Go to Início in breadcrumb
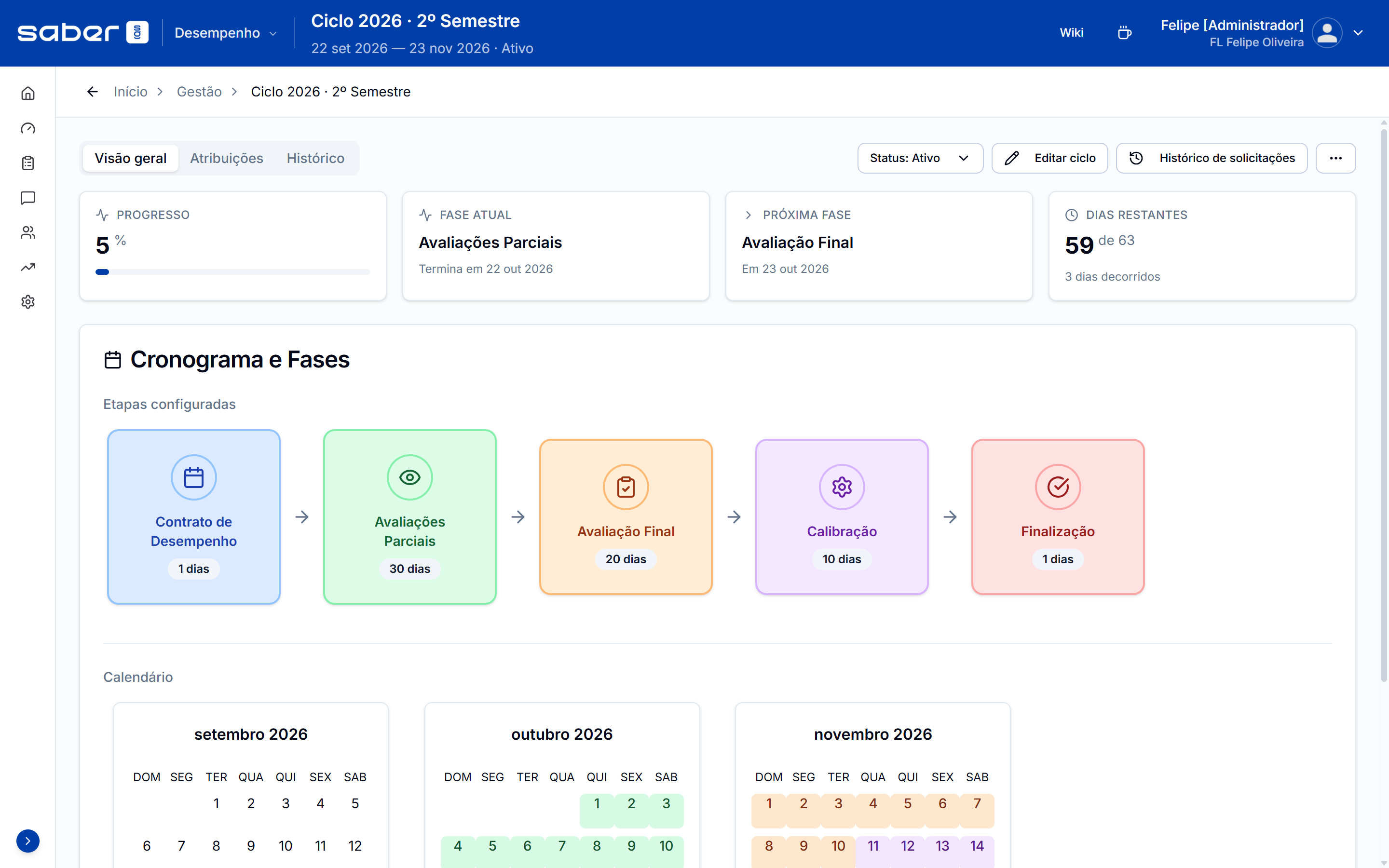 coord(130,92)
